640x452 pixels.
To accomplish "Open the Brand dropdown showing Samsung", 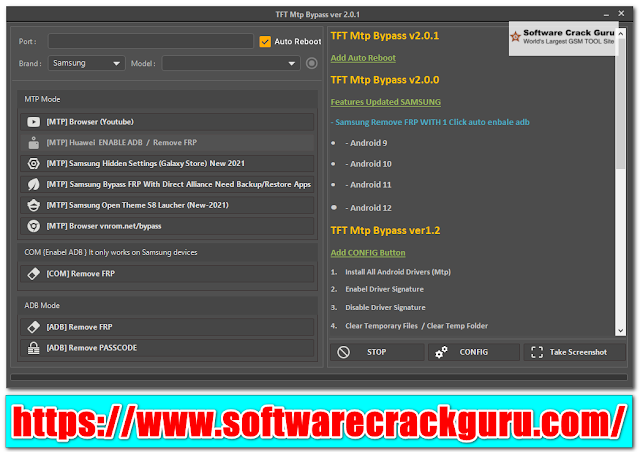I will point(87,63).
